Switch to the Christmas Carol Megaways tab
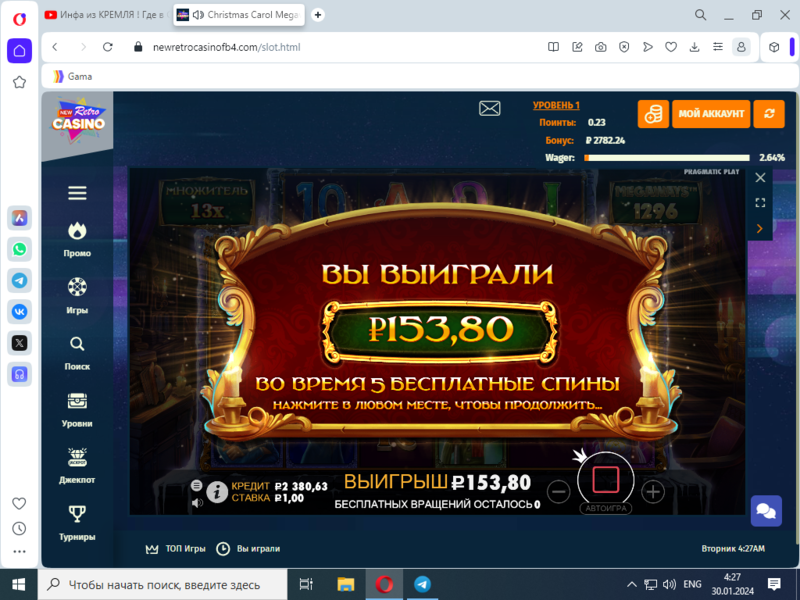Screen dimensions: 800x600 pos(240,15)
